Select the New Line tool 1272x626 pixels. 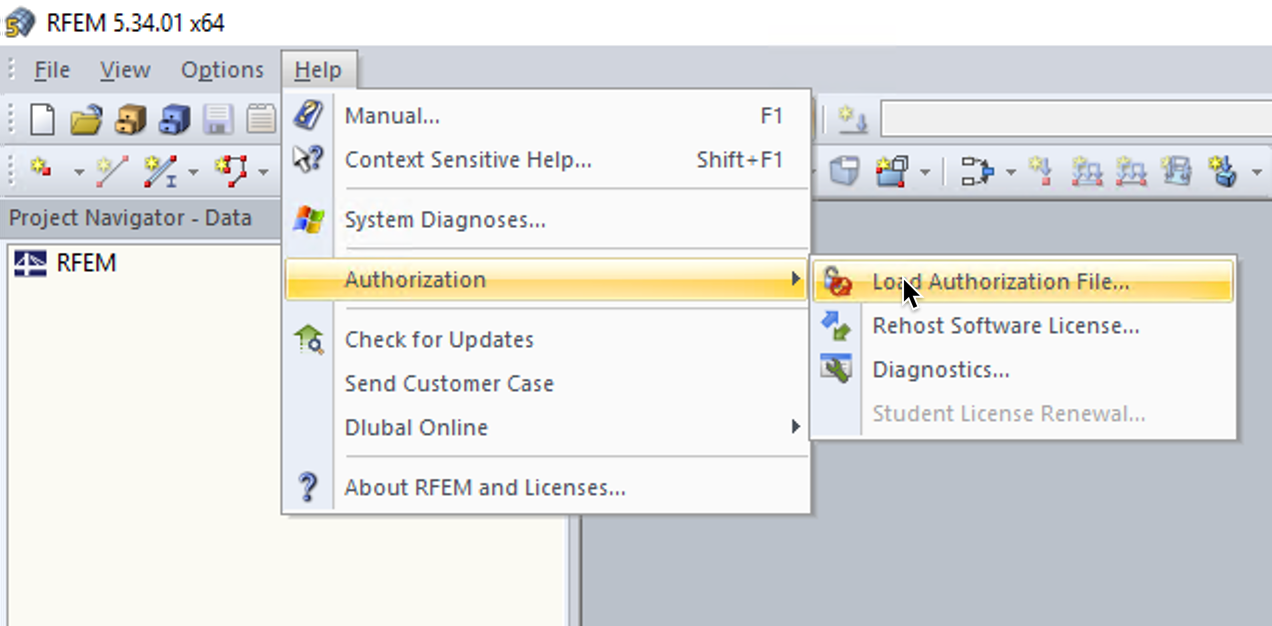(x=111, y=171)
